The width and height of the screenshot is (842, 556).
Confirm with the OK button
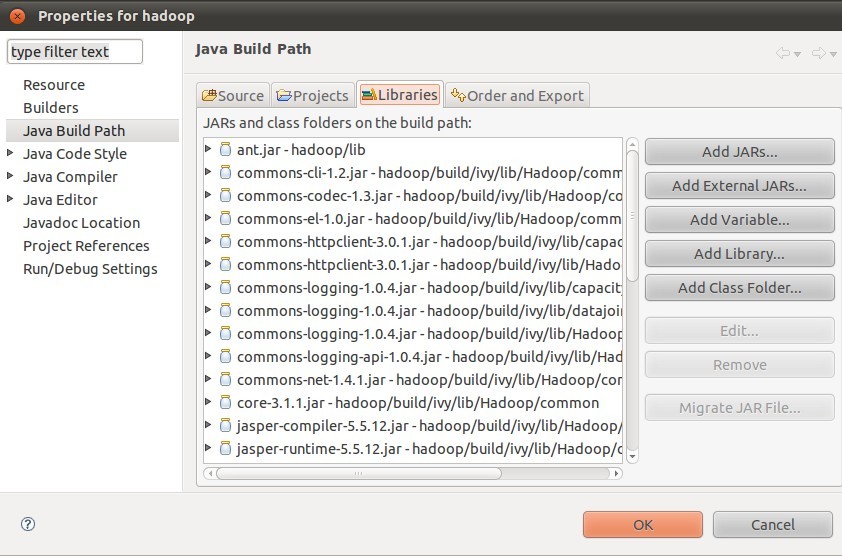pos(643,524)
